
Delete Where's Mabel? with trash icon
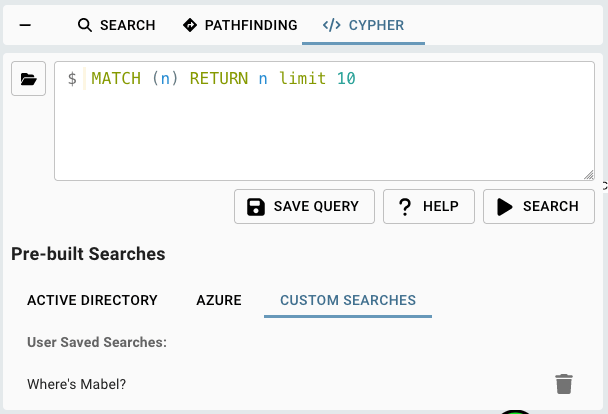[x=564, y=384]
